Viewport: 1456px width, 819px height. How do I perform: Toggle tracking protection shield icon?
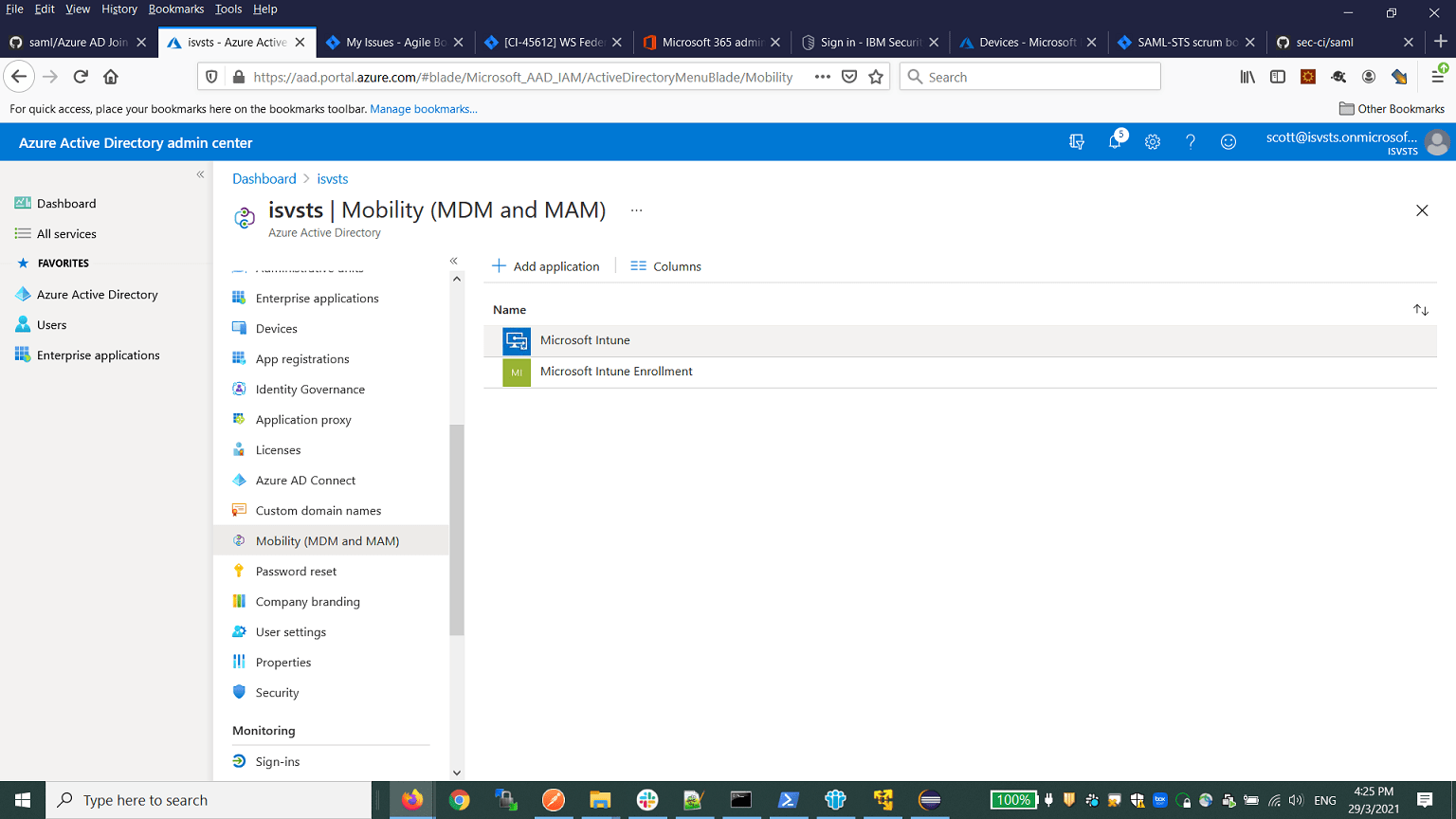[212, 77]
